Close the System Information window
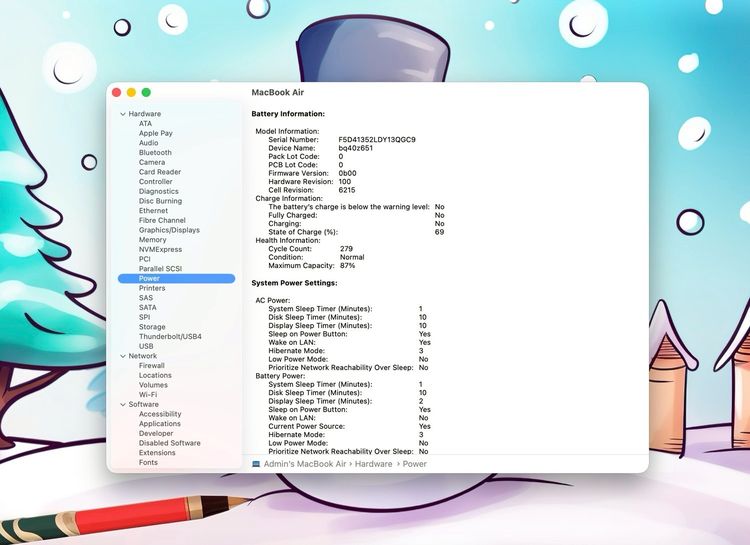 [x=116, y=92]
